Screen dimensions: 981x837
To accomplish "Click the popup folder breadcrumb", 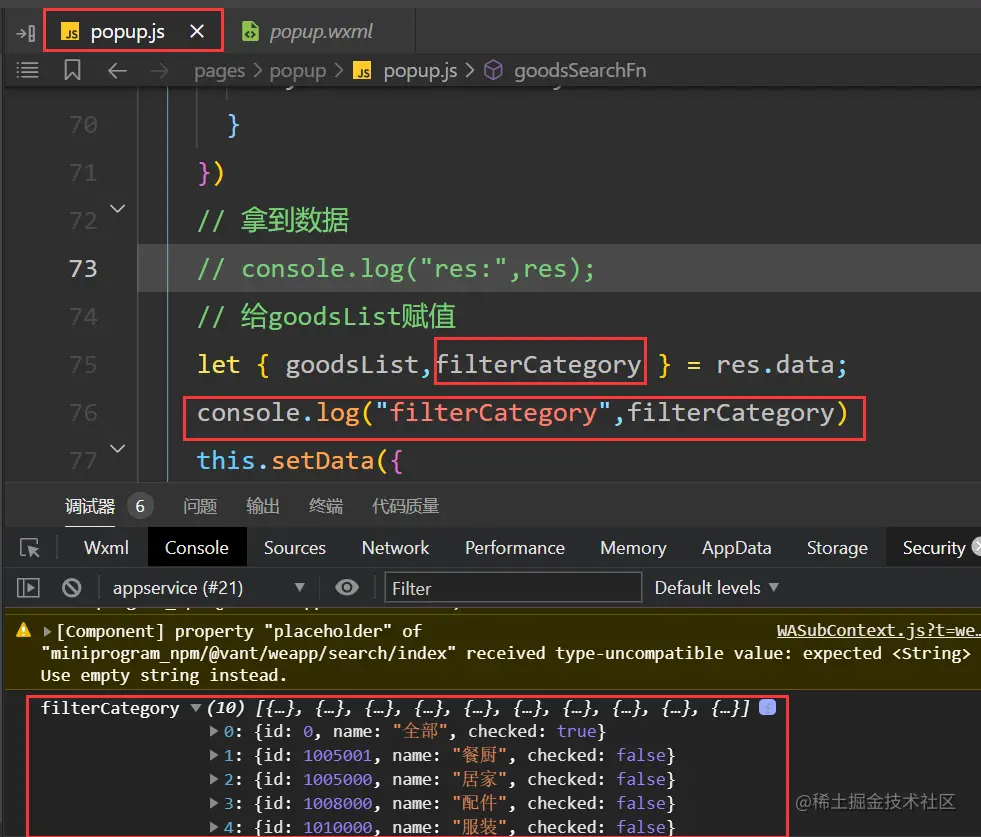I will pyautogui.click(x=298, y=71).
